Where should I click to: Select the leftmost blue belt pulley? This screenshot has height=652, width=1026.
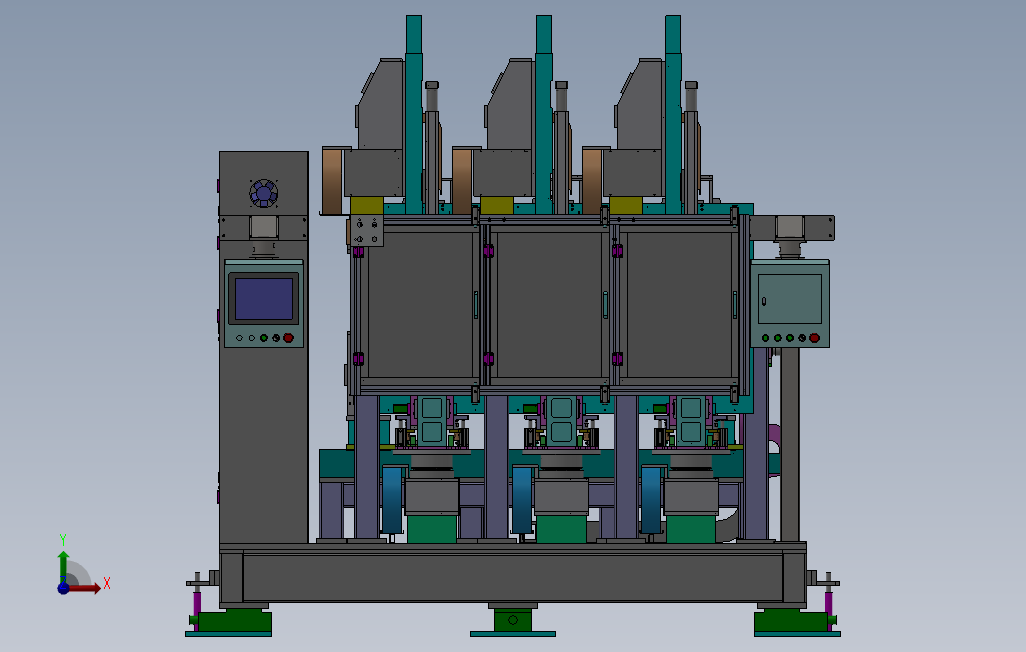393,499
